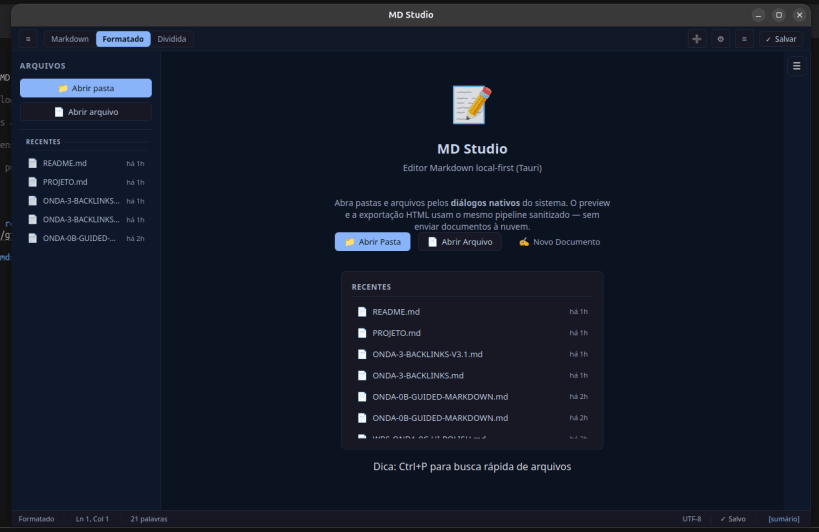
Task: Click the [sumário] link in status bar
Action: pos(783,519)
